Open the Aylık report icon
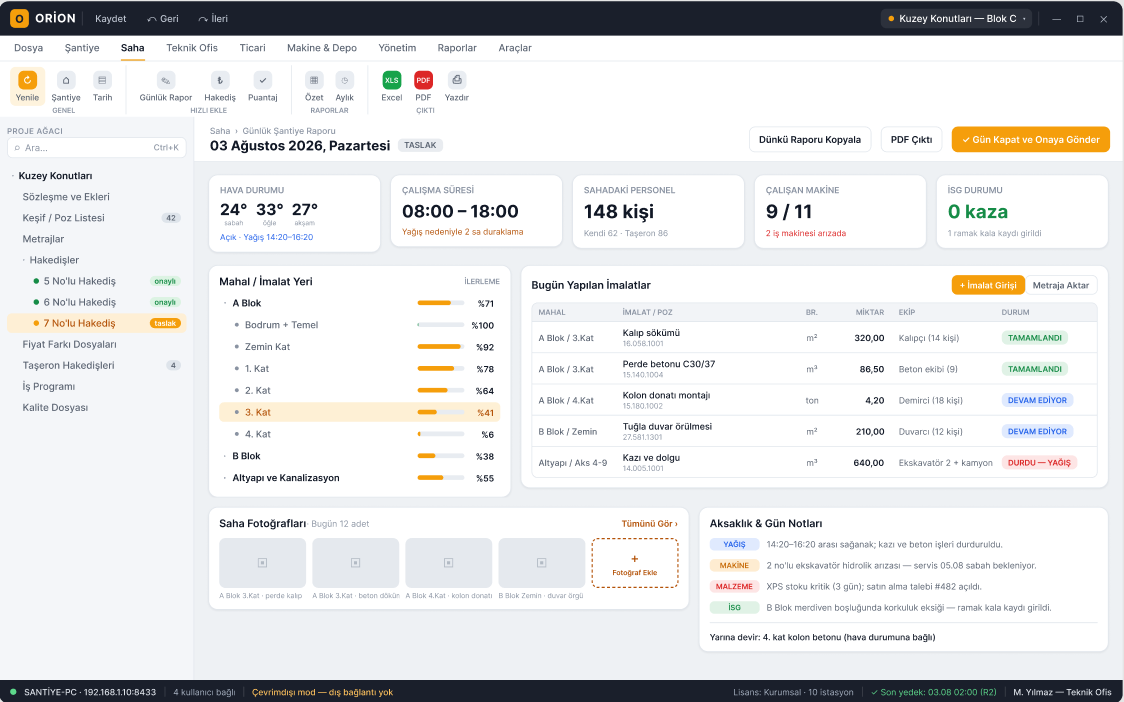The width and height of the screenshot is (1124, 702). coord(345,80)
